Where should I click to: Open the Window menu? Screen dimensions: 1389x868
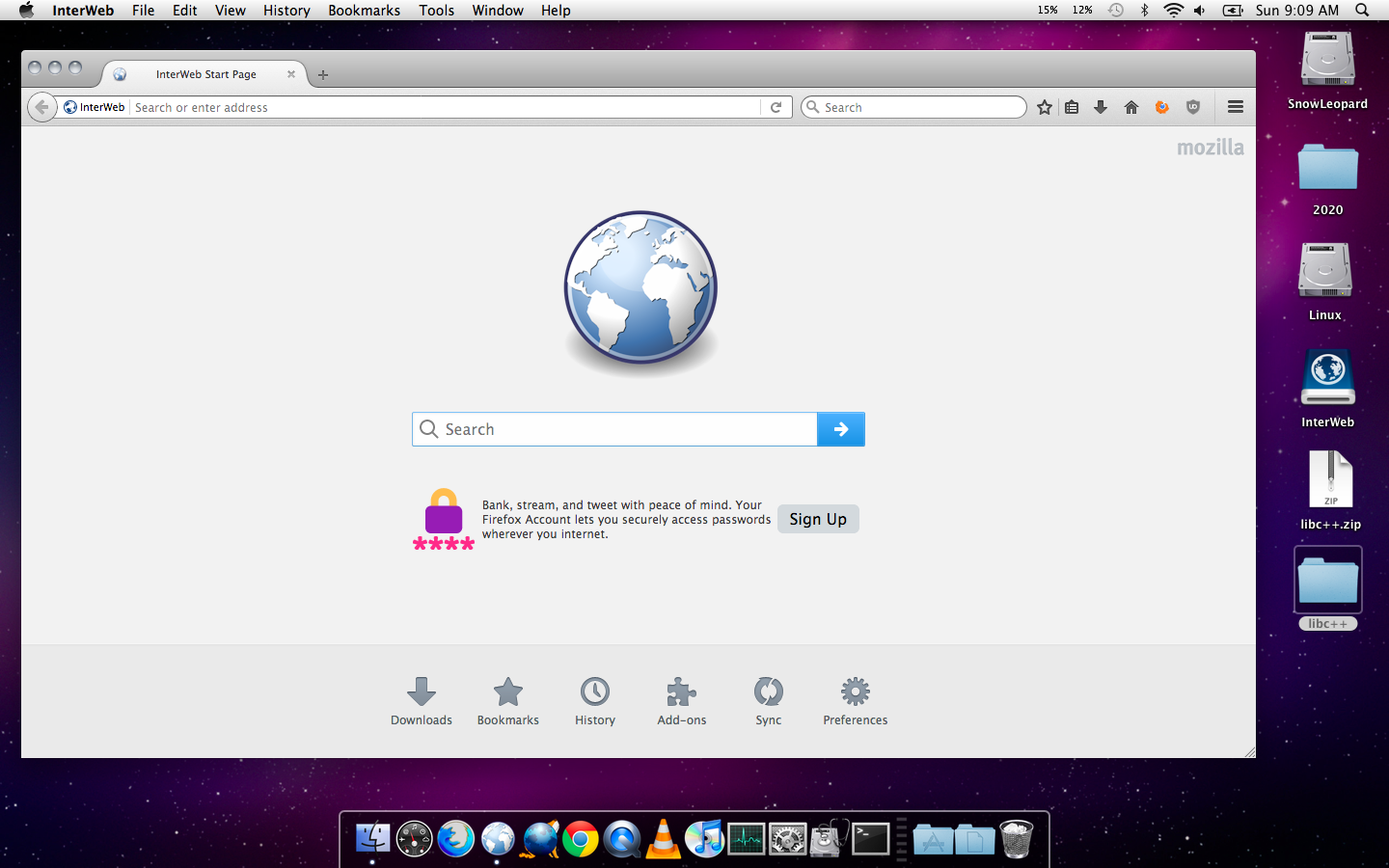[498, 11]
